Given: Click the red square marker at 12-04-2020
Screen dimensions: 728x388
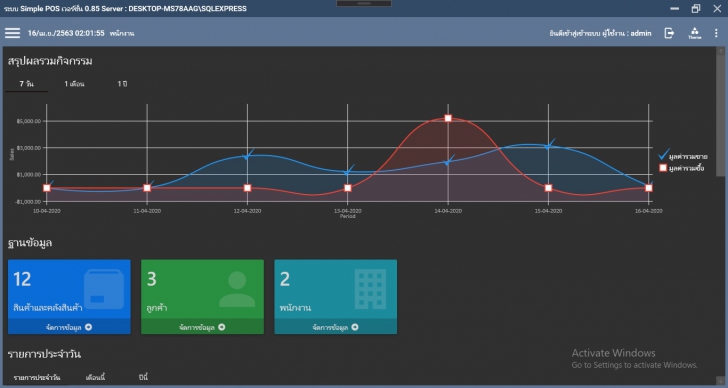Looking at the screenshot, I should pyautogui.click(x=247, y=188).
